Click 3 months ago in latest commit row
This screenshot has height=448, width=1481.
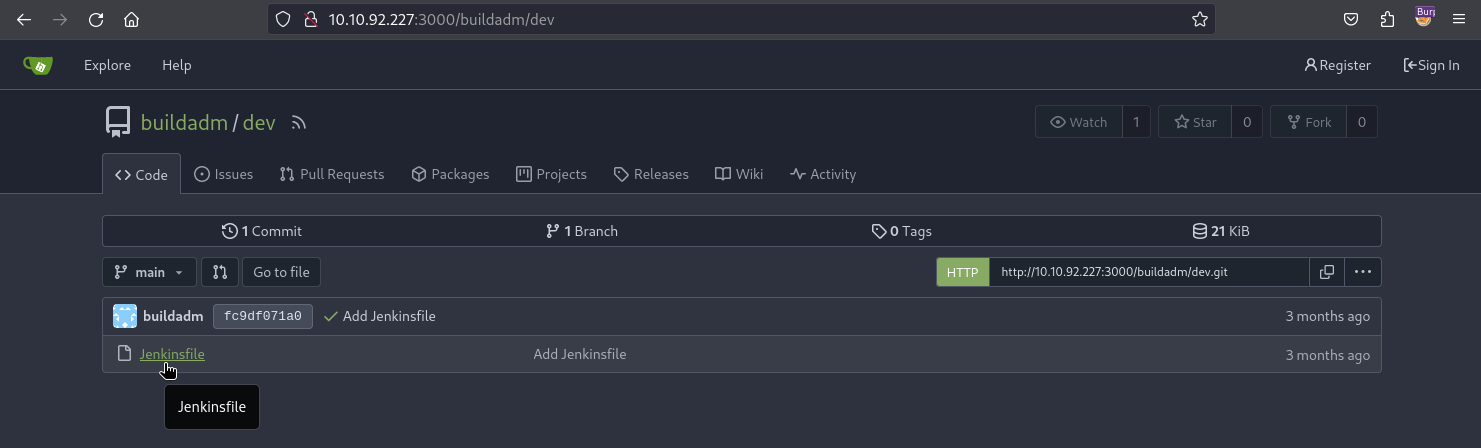coord(1328,316)
